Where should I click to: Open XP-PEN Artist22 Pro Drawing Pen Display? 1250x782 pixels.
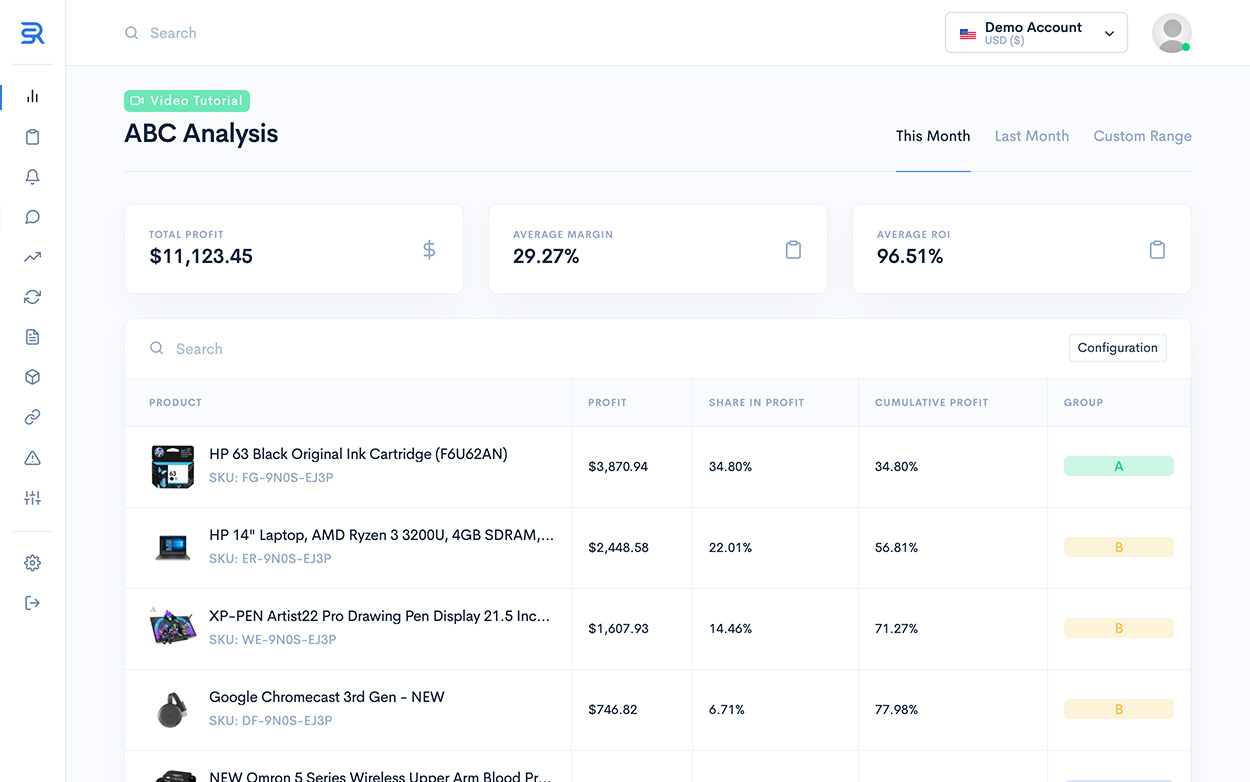[380, 616]
